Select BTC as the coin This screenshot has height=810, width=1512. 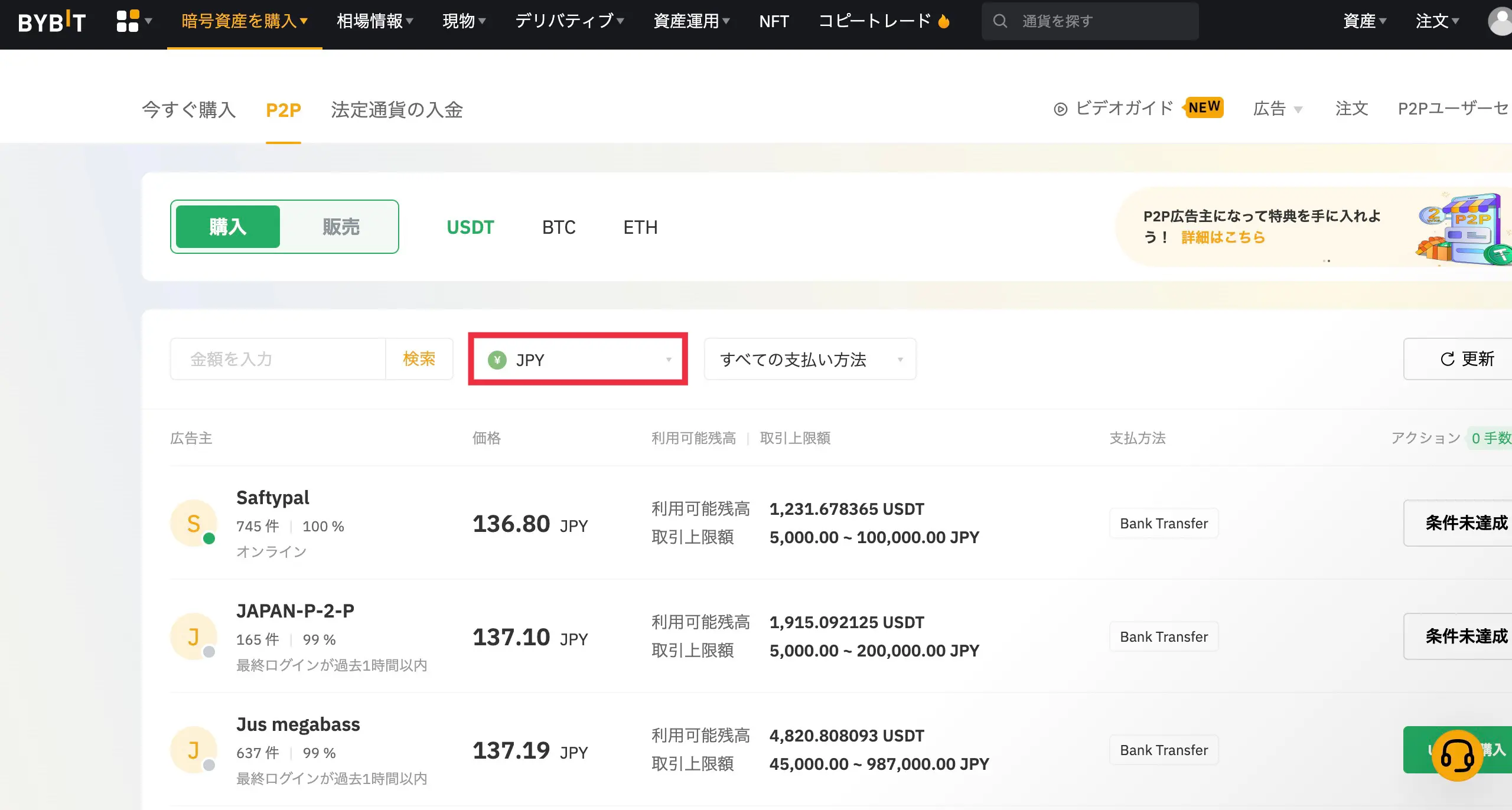click(559, 227)
